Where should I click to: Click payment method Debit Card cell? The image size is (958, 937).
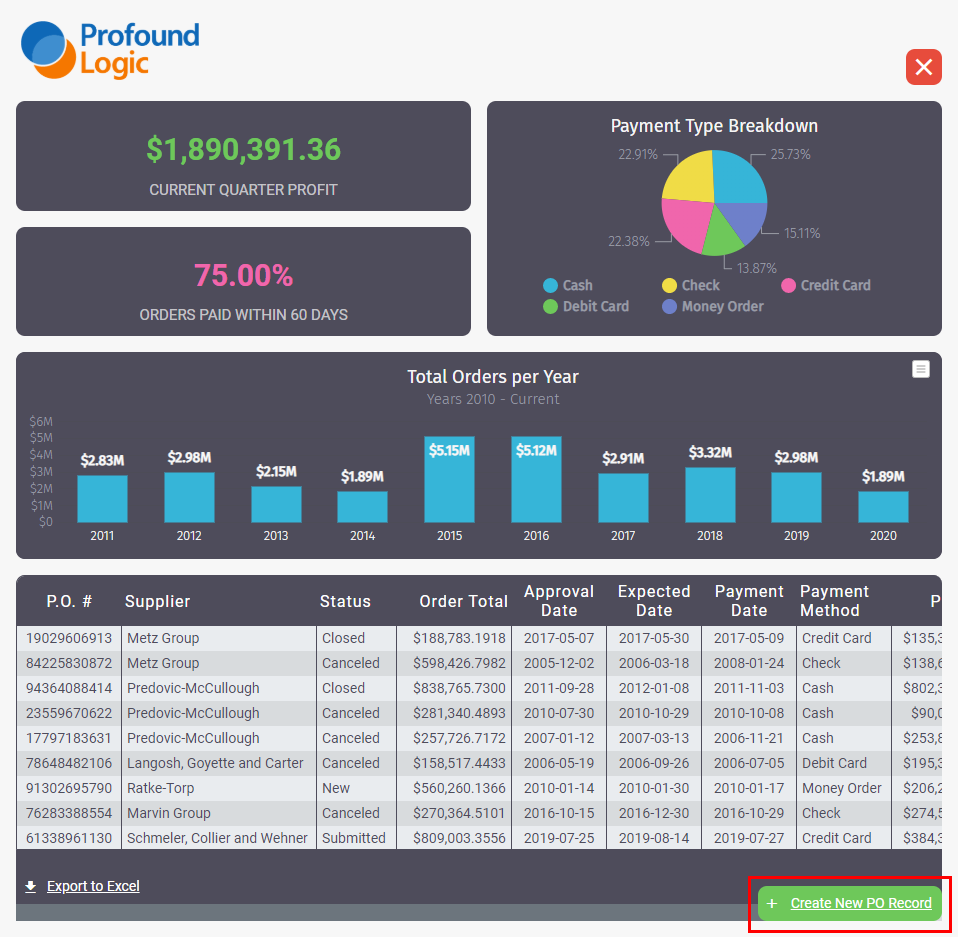point(844,763)
